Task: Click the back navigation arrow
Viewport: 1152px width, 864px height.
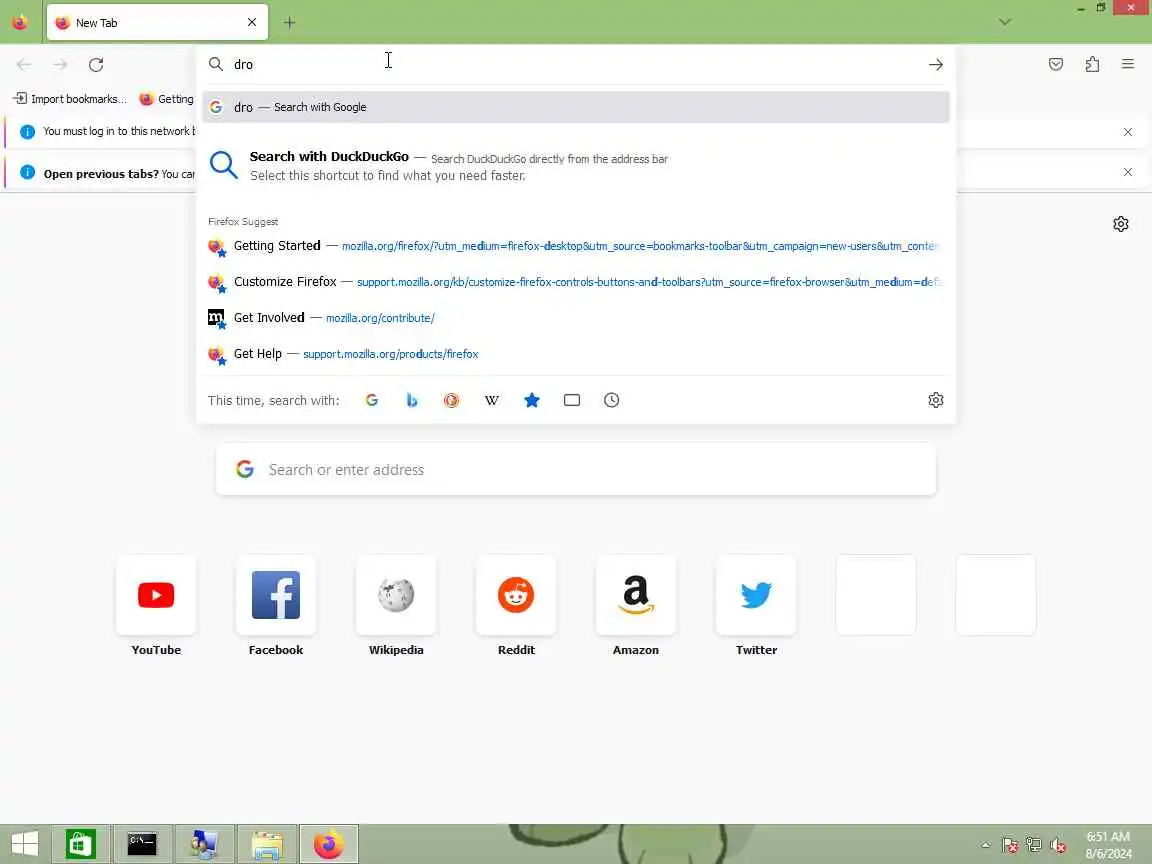Action: pyautogui.click(x=24, y=65)
